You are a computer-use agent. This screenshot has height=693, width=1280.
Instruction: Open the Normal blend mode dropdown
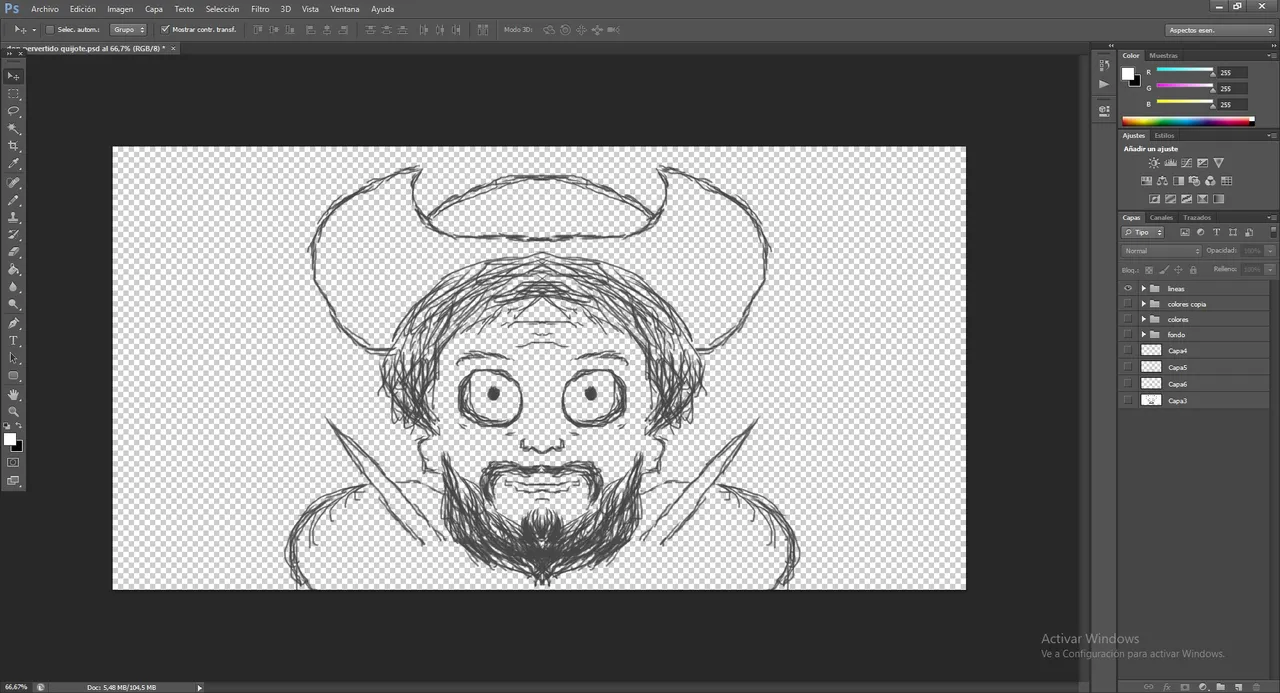[1162, 251]
